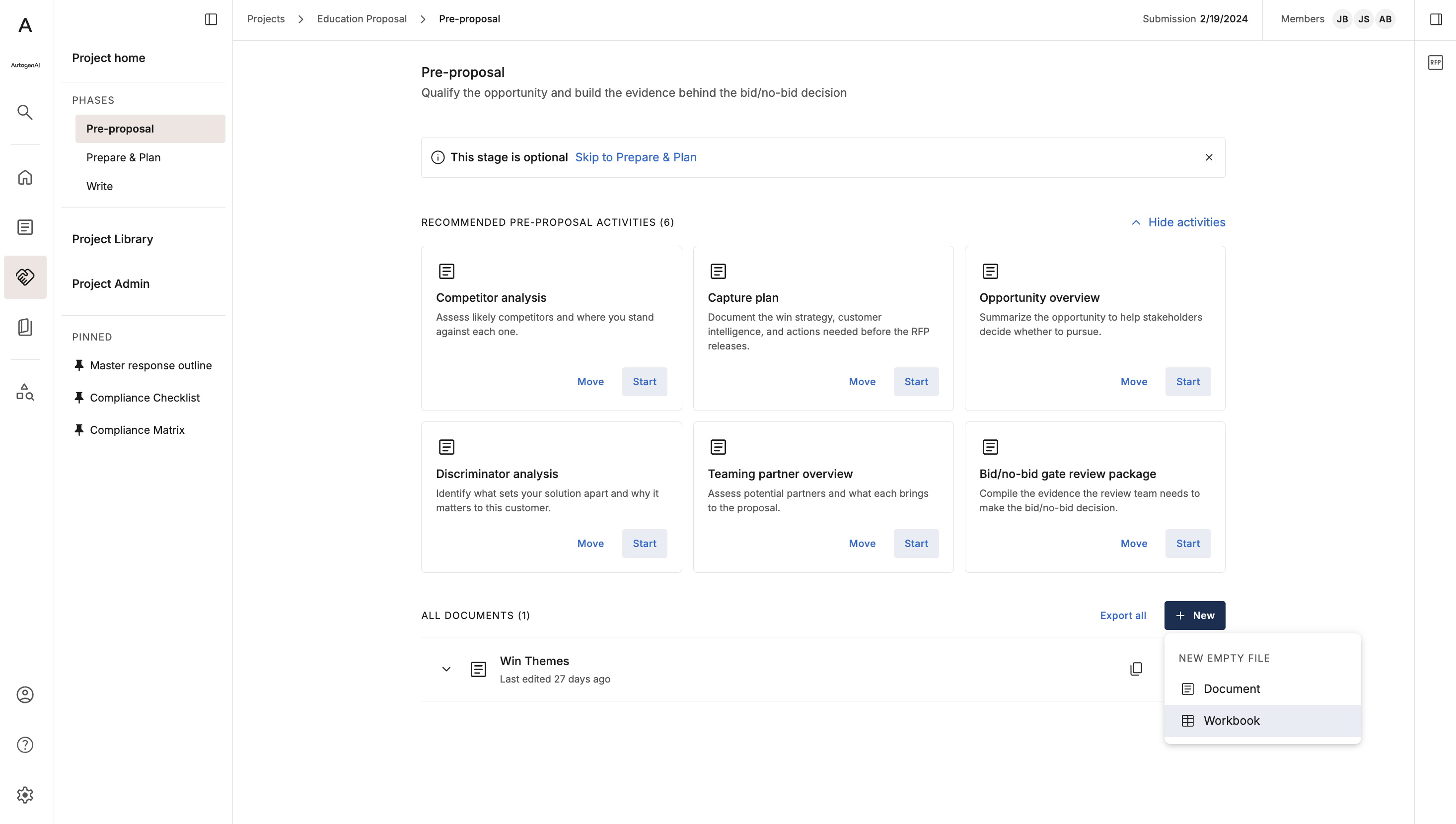The height and width of the screenshot is (824, 1456).
Task: Click Export all documents
Action: (x=1123, y=615)
